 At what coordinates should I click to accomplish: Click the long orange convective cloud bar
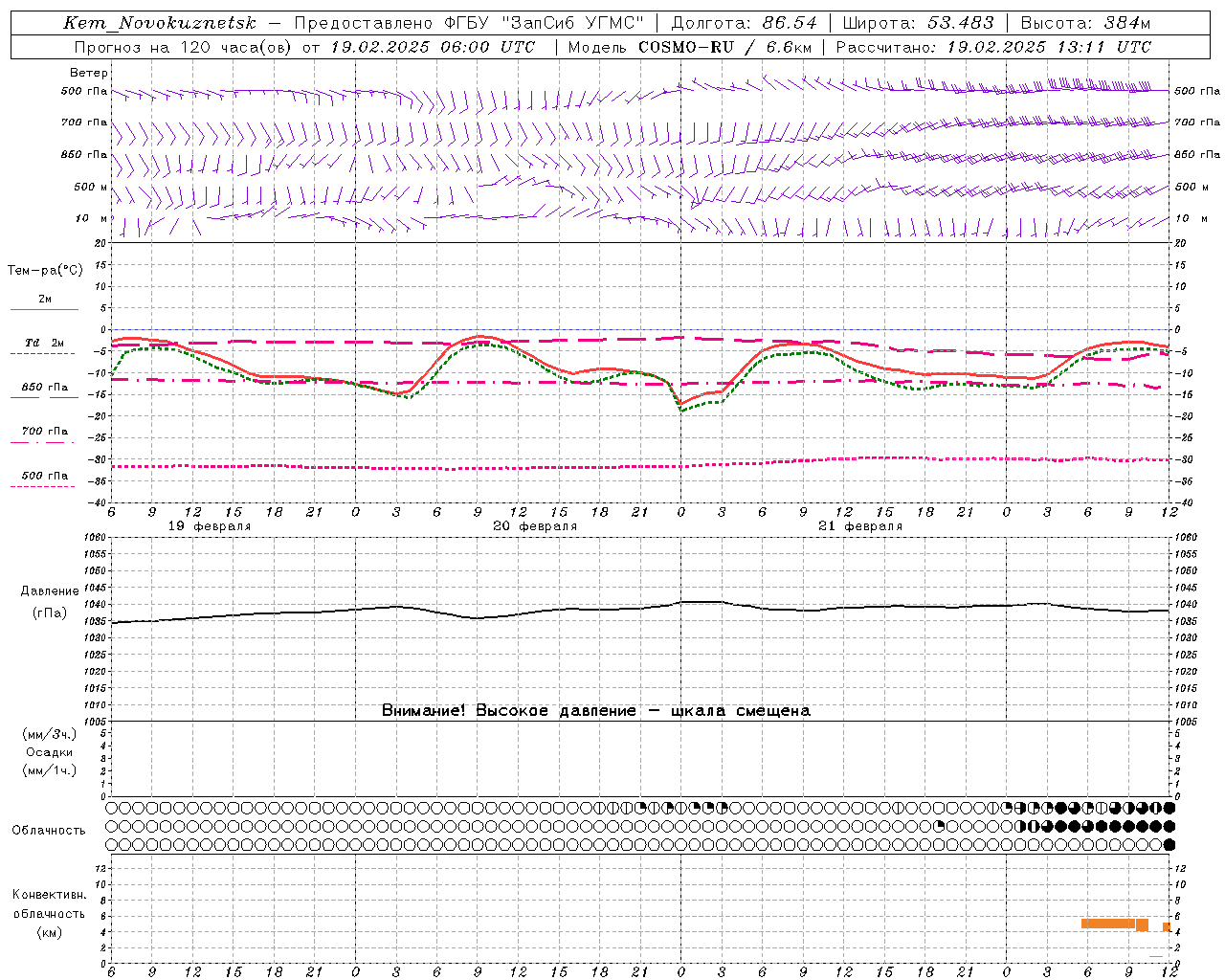1108,924
